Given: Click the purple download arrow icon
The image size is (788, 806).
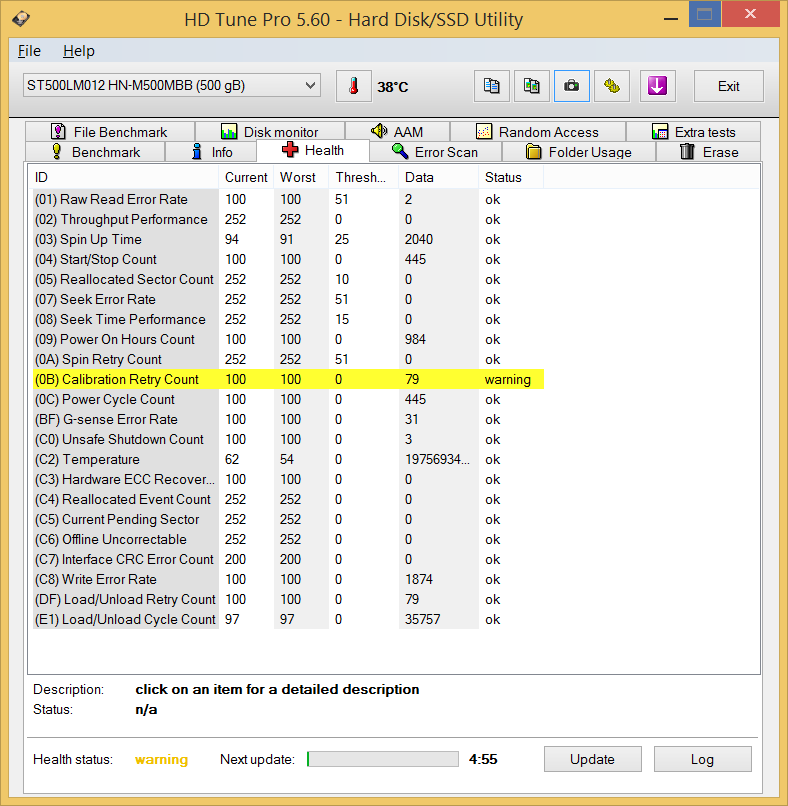Looking at the screenshot, I should point(657,86).
